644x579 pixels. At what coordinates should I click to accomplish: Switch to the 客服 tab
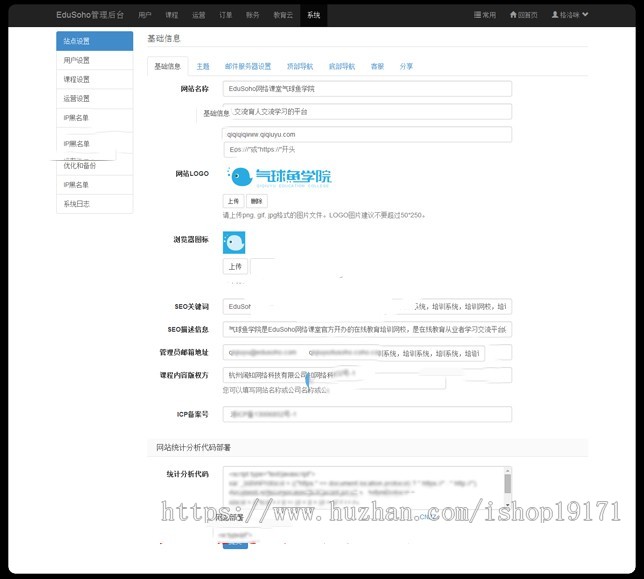(377, 67)
